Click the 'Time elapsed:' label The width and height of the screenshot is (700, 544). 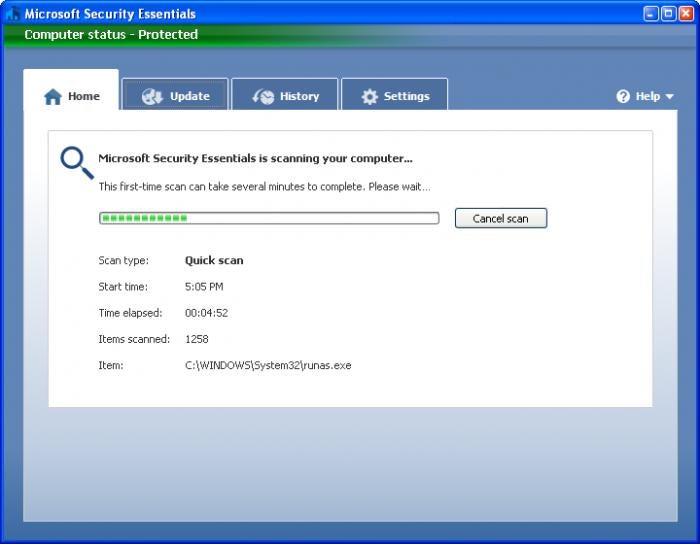(x=130, y=313)
